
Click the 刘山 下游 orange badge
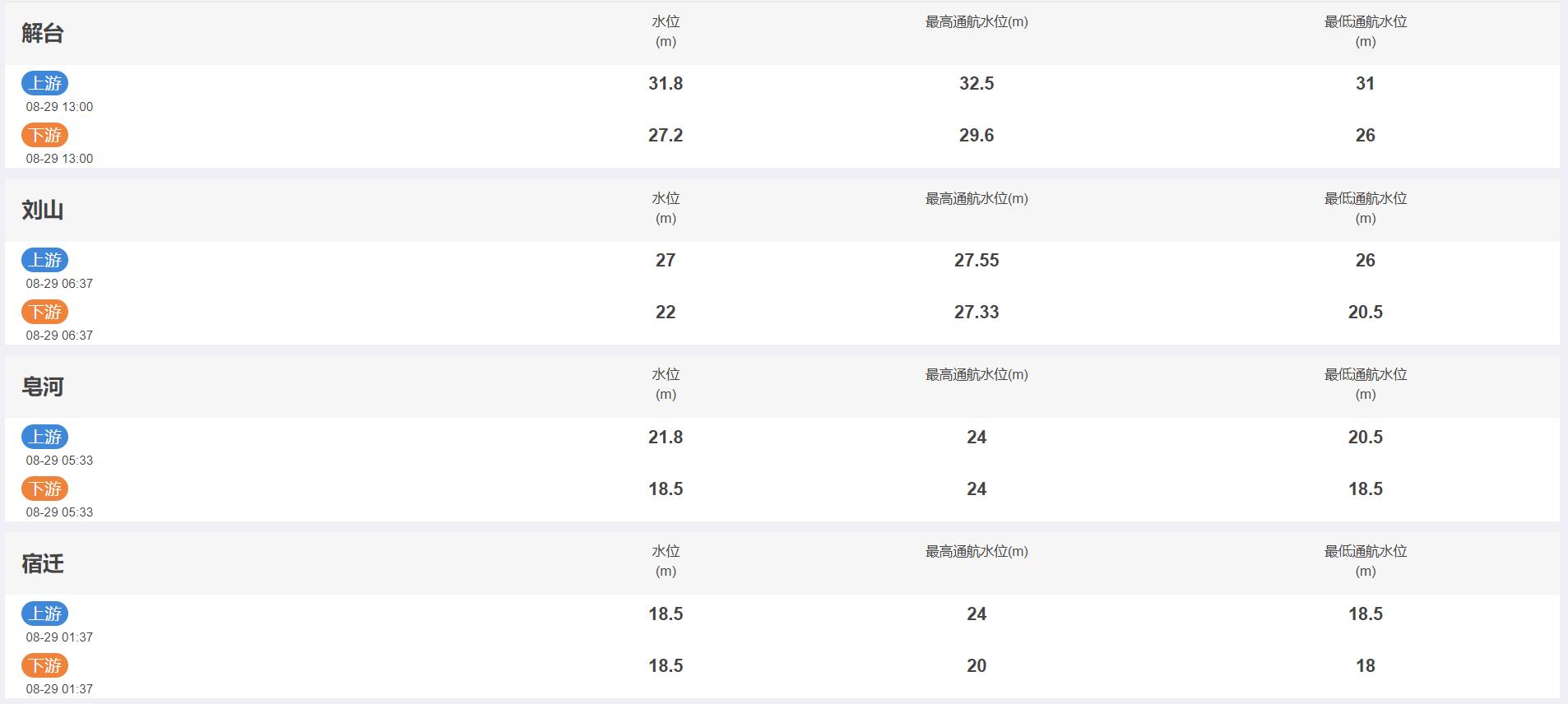tap(44, 312)
